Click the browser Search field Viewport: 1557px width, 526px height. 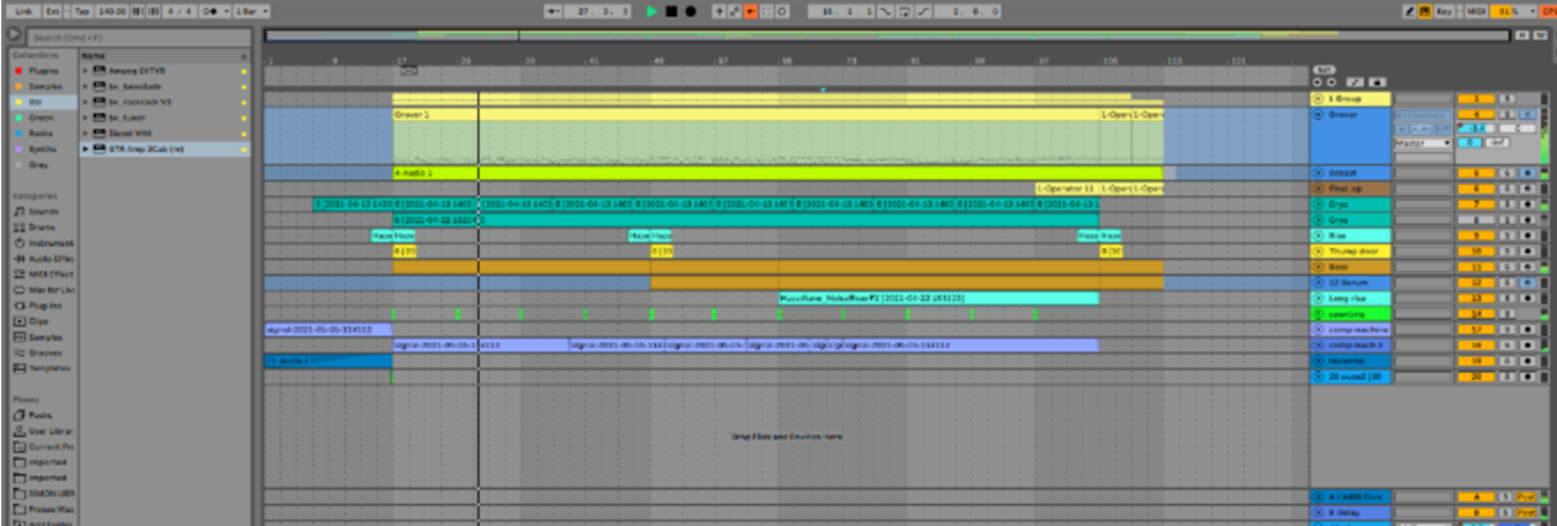137,37
